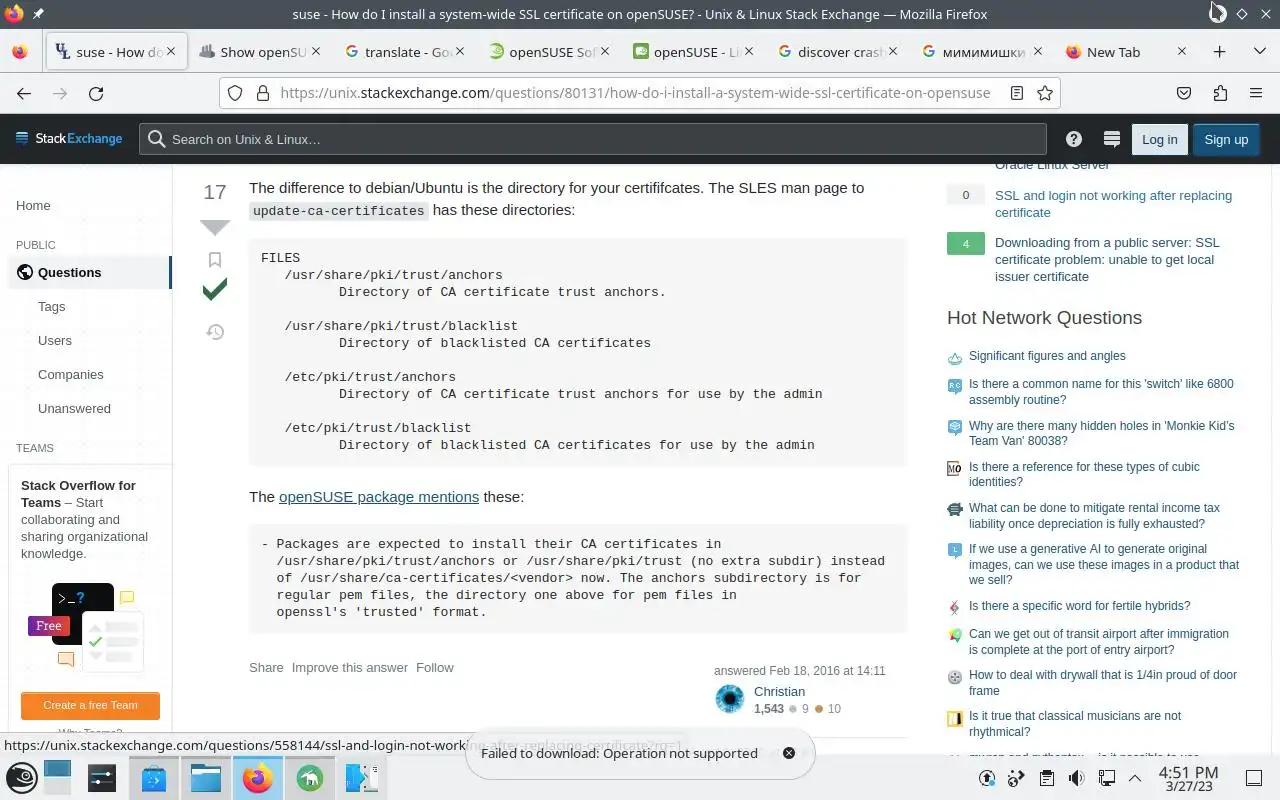The image size is (1280, 800).
Task: Open Discover software center in taskbar
Action: click(154, 778)
